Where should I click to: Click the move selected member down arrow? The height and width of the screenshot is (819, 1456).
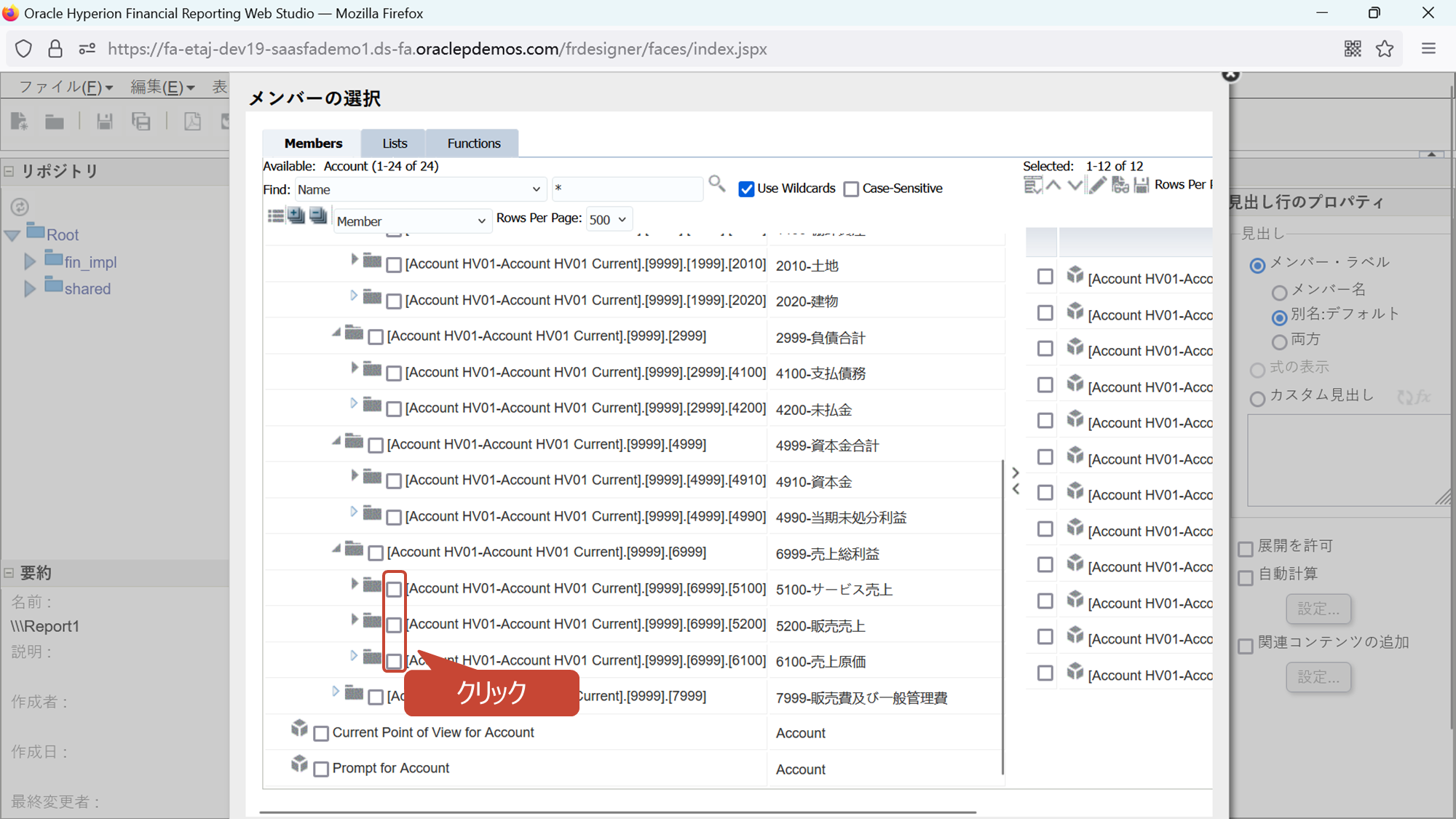[x=1075, y=186]
